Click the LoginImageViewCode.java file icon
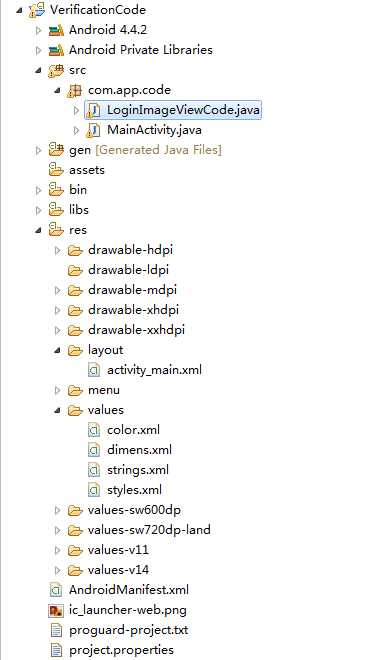Screen dimensions: 367x660 pos(93,110)
